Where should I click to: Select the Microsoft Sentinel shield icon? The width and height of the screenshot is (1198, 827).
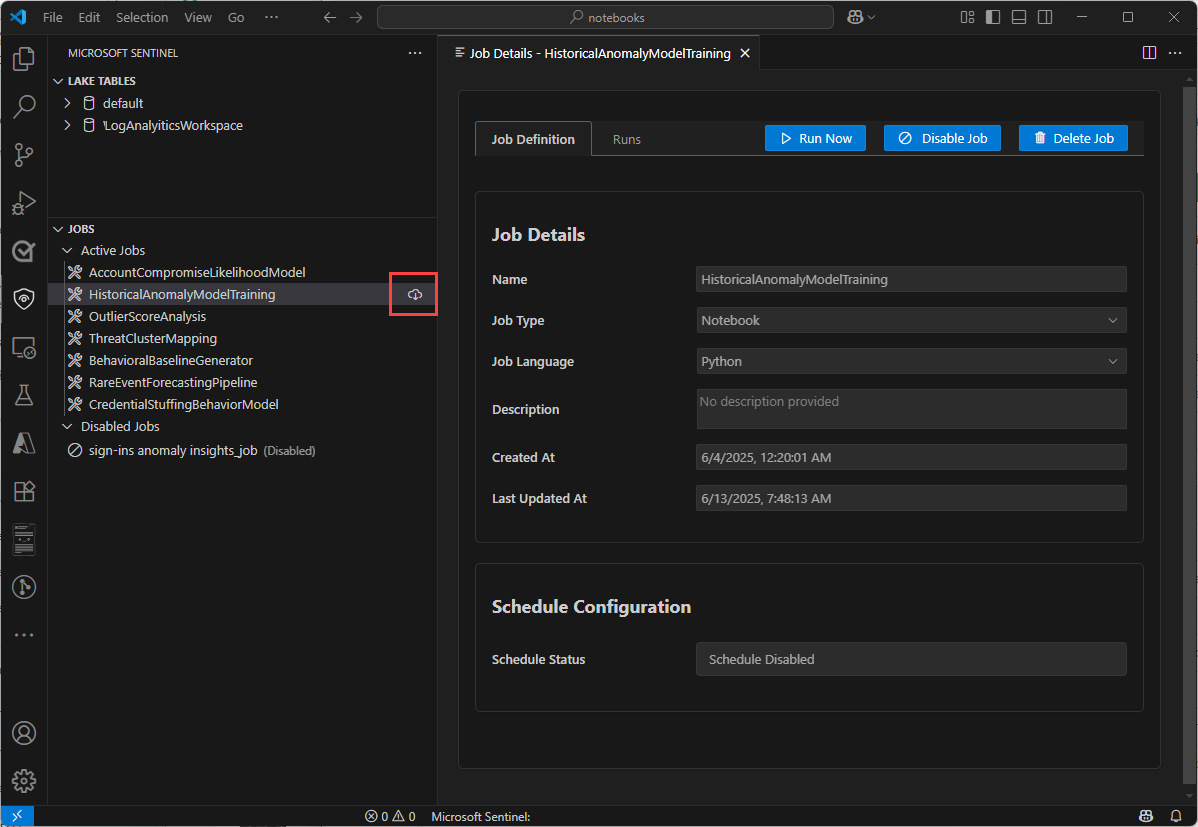24,298
